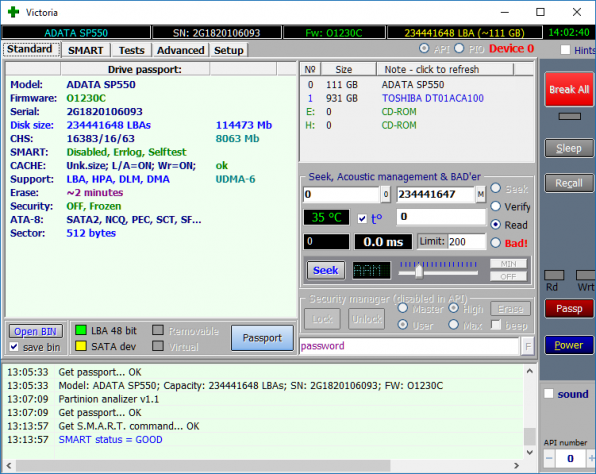The width and height of the screenshot is (596, 474).
Task: Click the Passport button
Action: click(x=262, y=338)
